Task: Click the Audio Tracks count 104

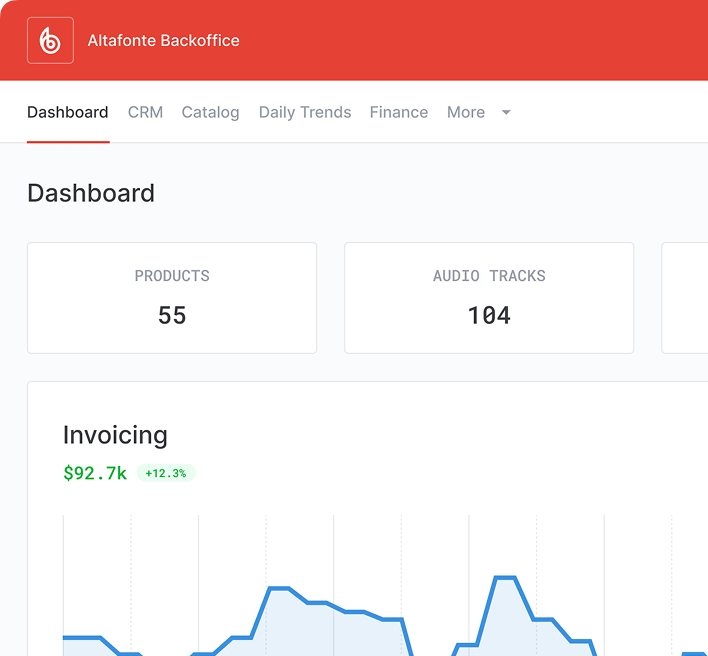Action: tap(489, 315)
